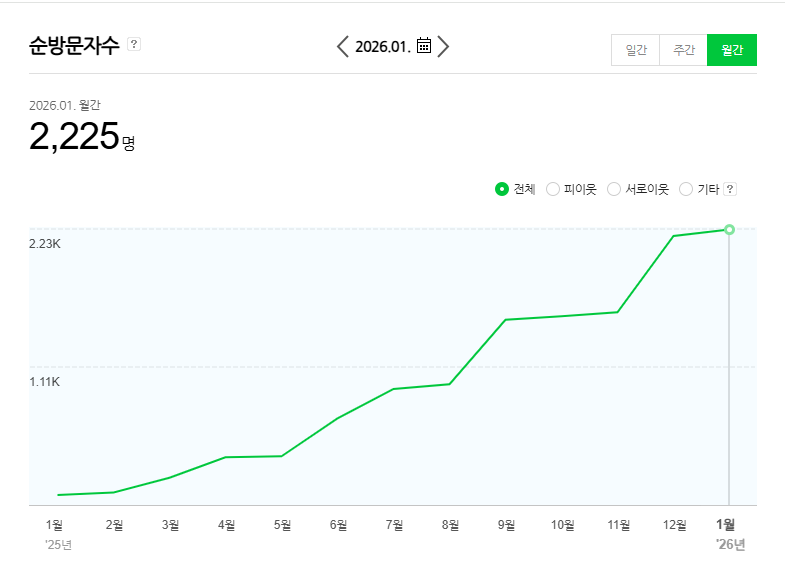Select the 서로이웃 radio button
785x572 pixels.
point(614,189)
